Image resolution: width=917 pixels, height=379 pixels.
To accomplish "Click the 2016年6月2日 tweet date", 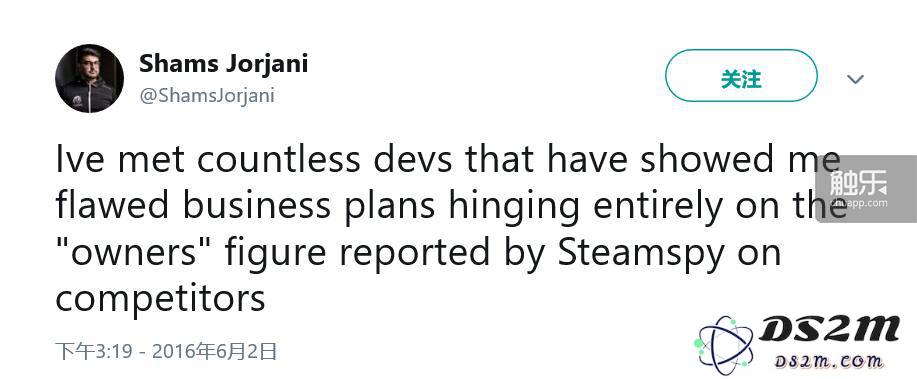I will pyautogui.click(x=215, y=351).
